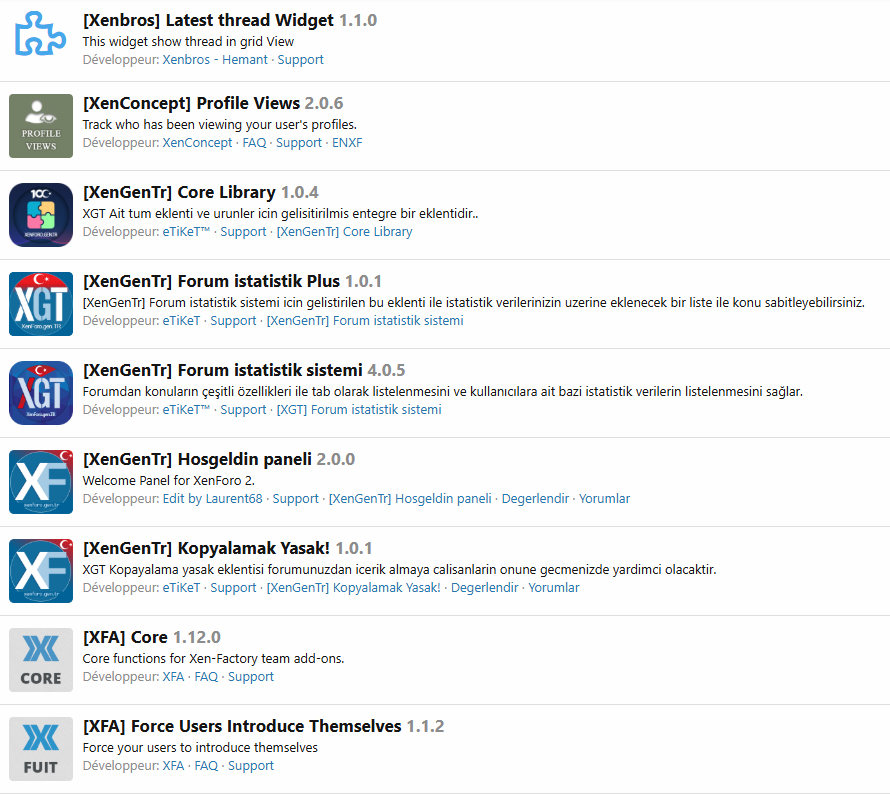Visit developer Xenbros - Hemant link
890x794 pixels.
[x=215, y=60]
